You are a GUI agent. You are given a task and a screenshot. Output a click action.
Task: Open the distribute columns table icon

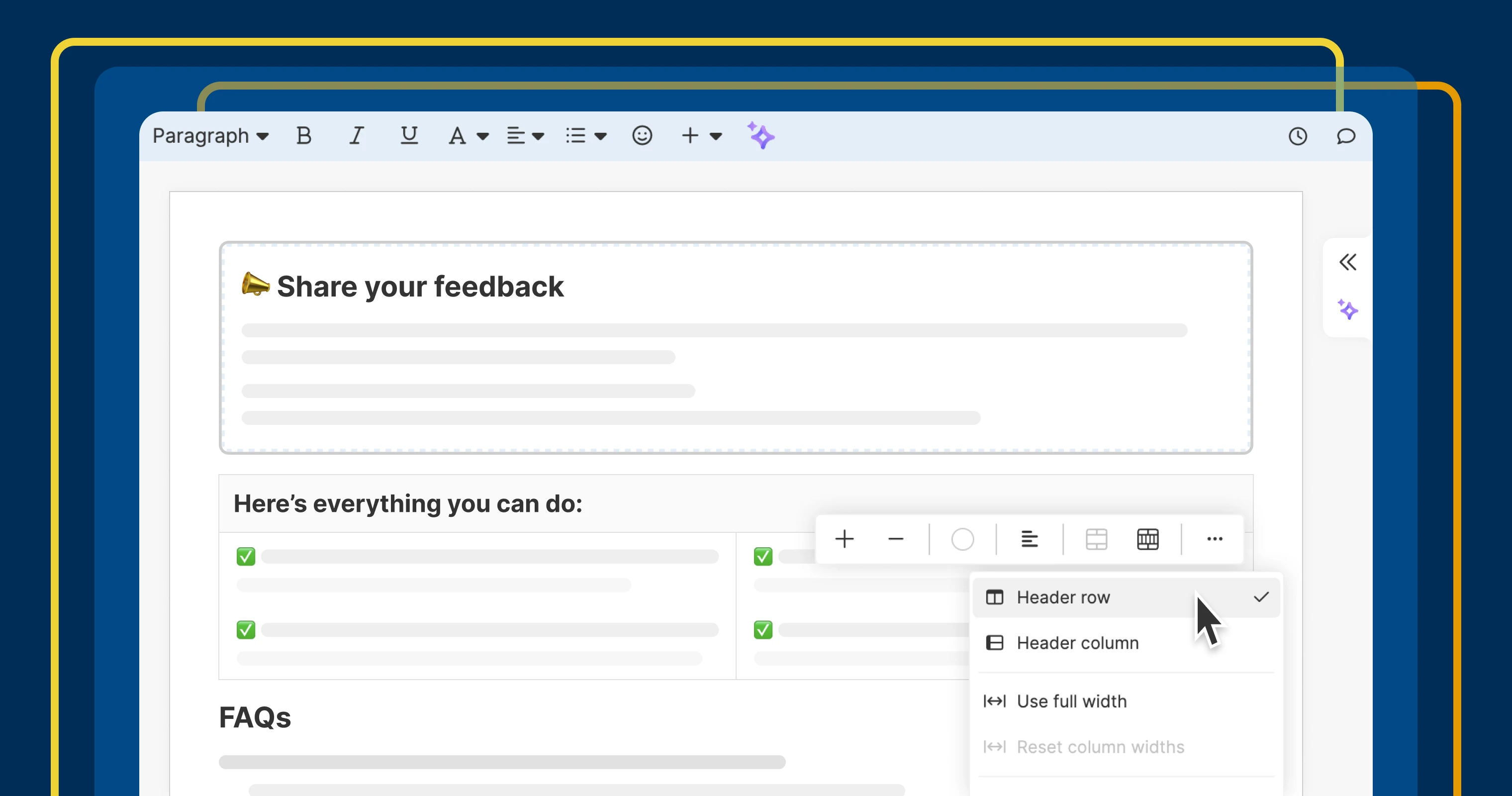click(1147, 539)
